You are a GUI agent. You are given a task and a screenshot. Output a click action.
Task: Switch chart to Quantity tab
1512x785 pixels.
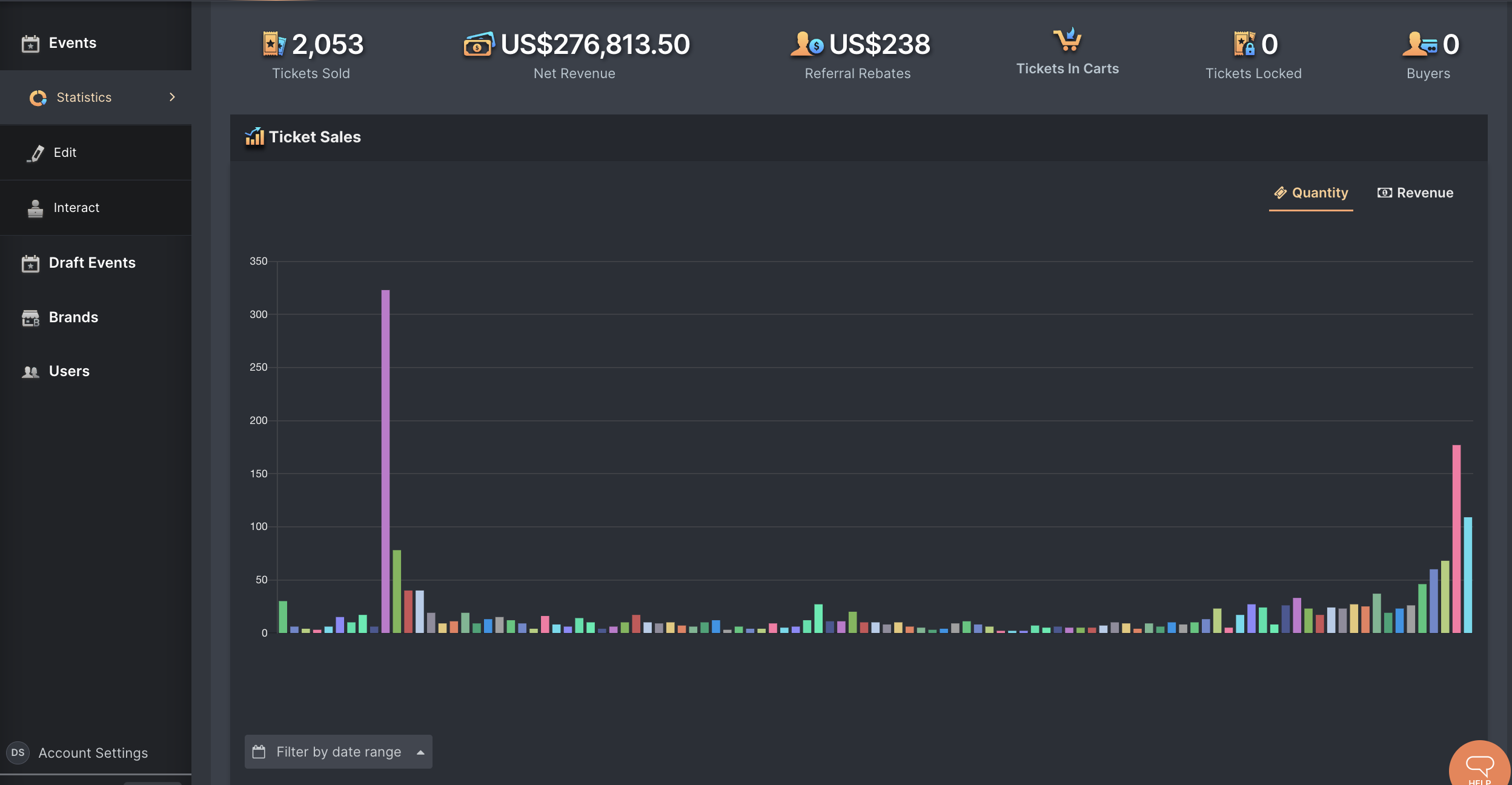(x=1311, y=193)
